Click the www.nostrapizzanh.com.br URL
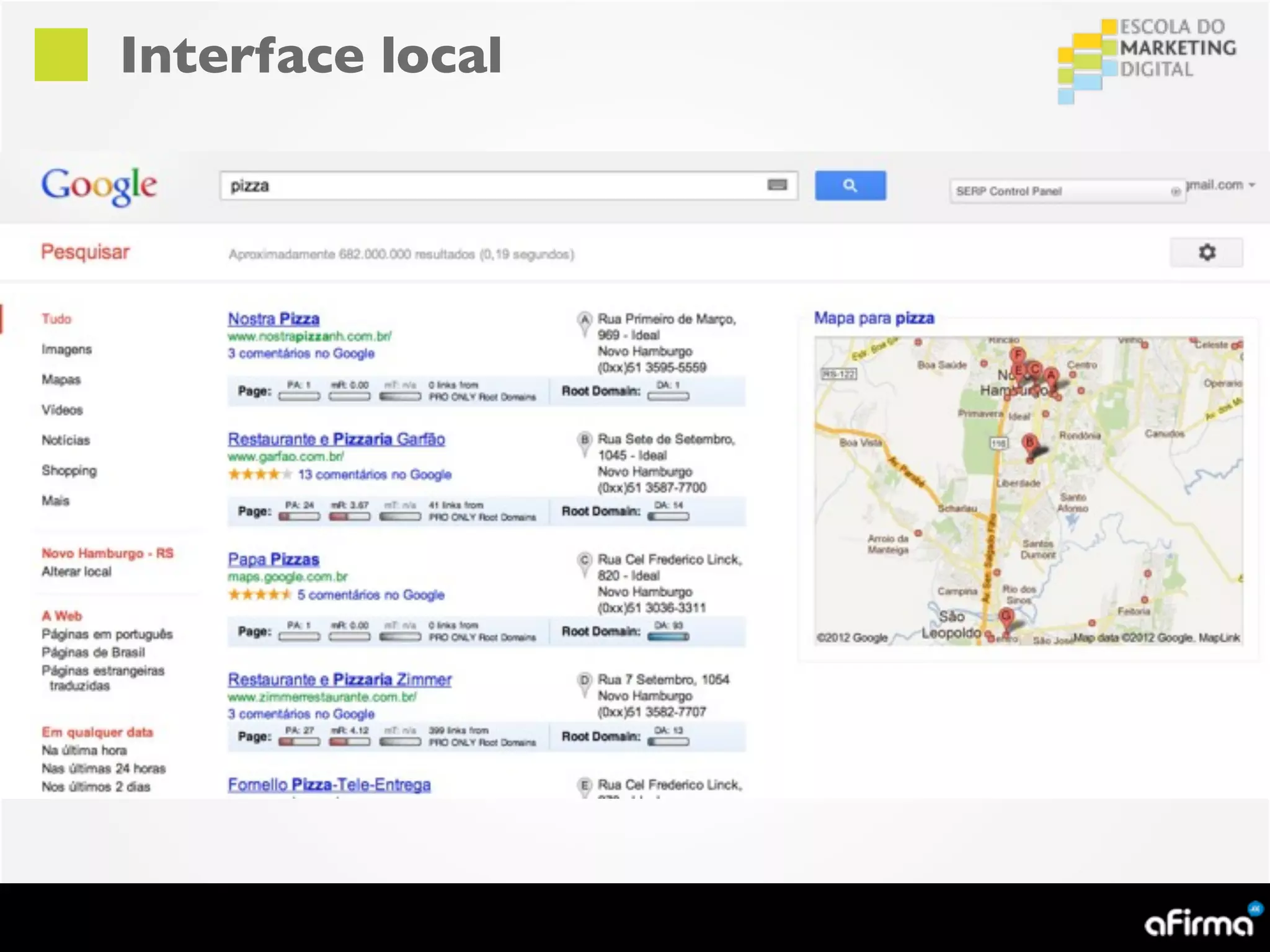 309,336
